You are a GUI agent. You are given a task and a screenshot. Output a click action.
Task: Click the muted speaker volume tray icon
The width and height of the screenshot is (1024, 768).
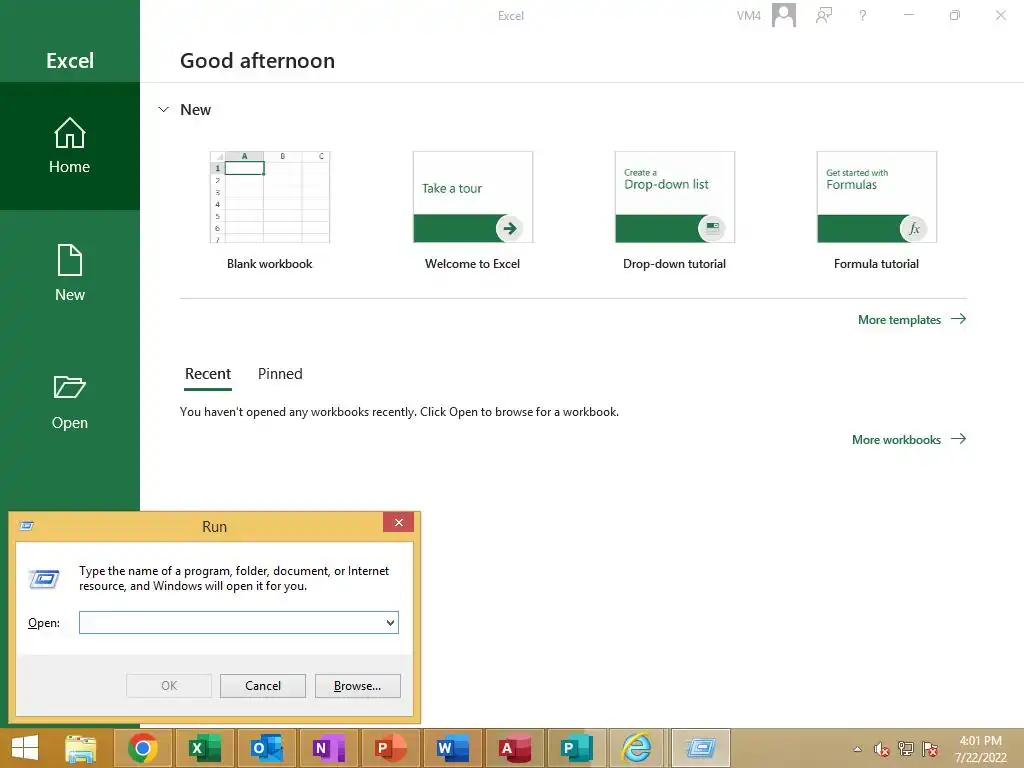coord(882,750)
